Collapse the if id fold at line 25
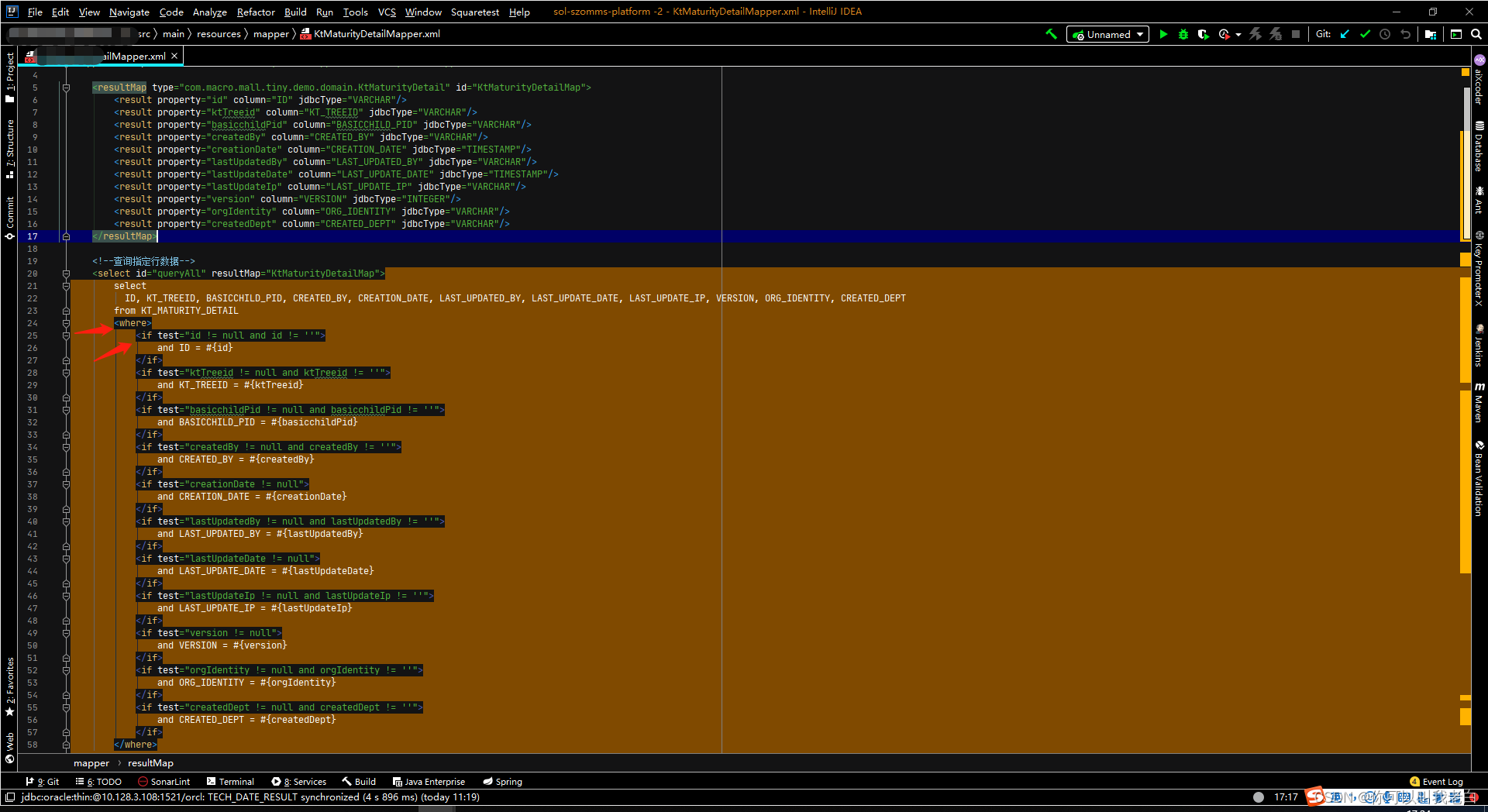 [66, 335]
